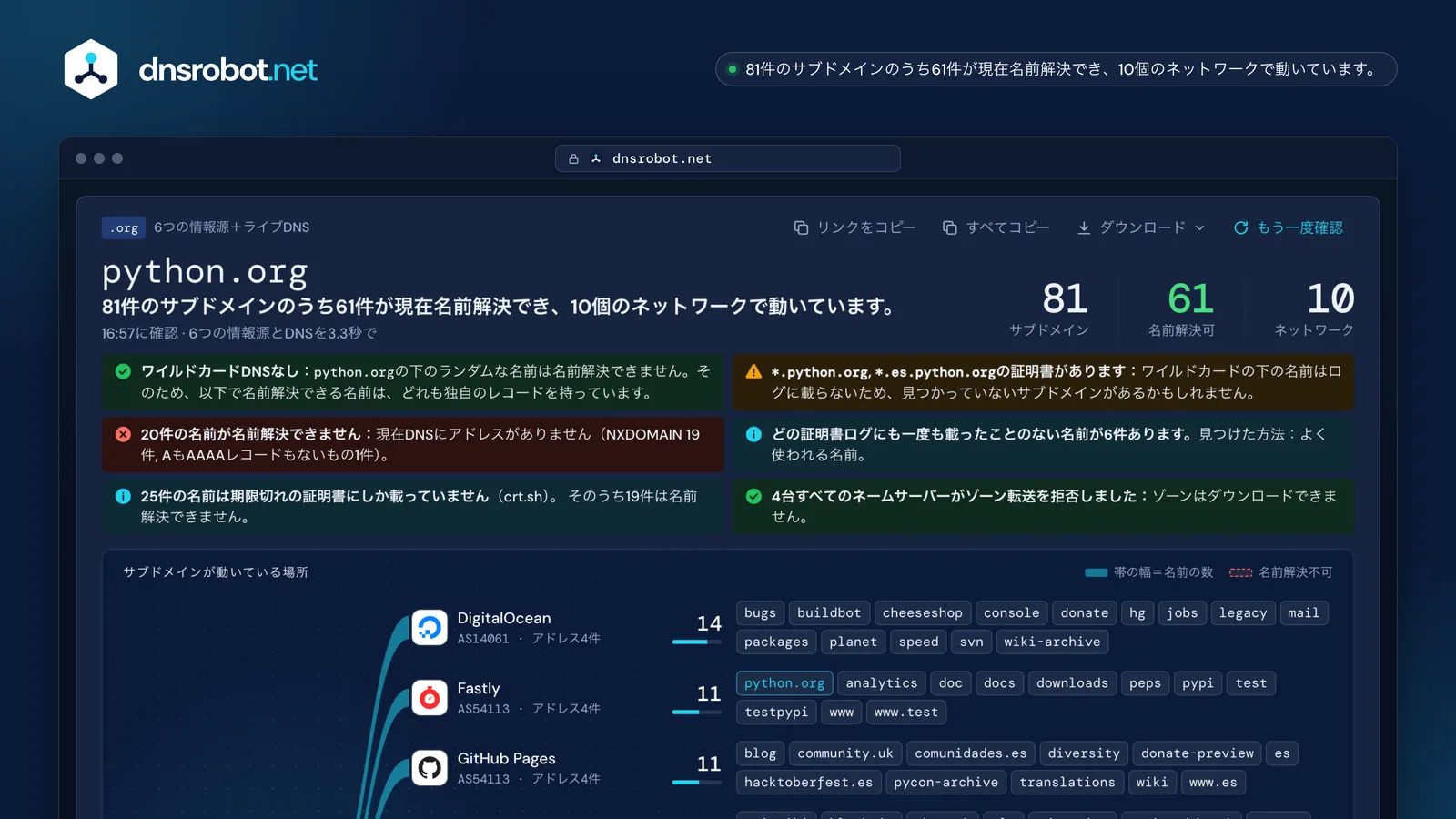Click the lock icon in address bar
Viewport: 1456px width, 819px height.
573,158
